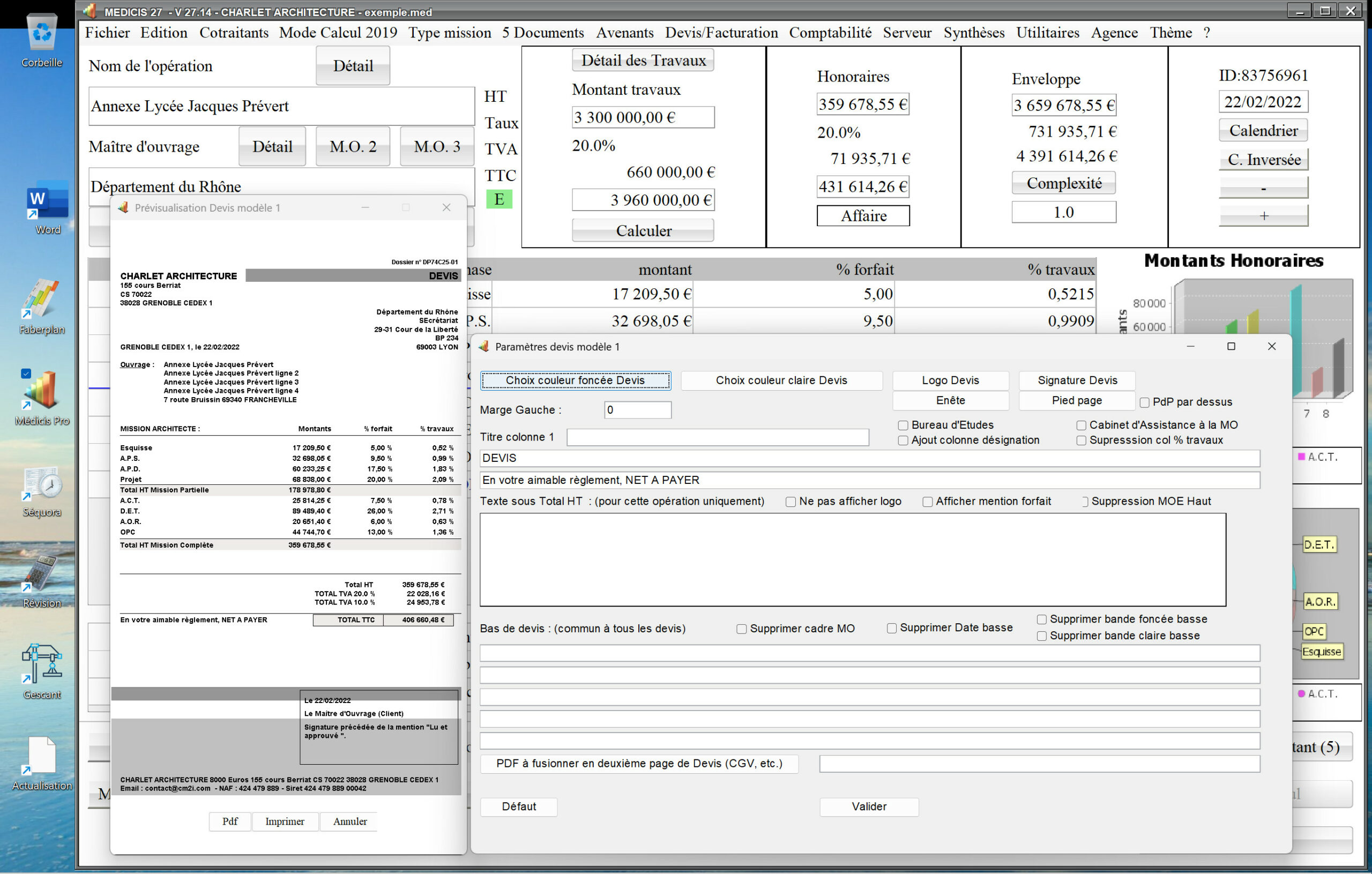Open Choix couleur foncée Devis picker

(x=575, y=380)
